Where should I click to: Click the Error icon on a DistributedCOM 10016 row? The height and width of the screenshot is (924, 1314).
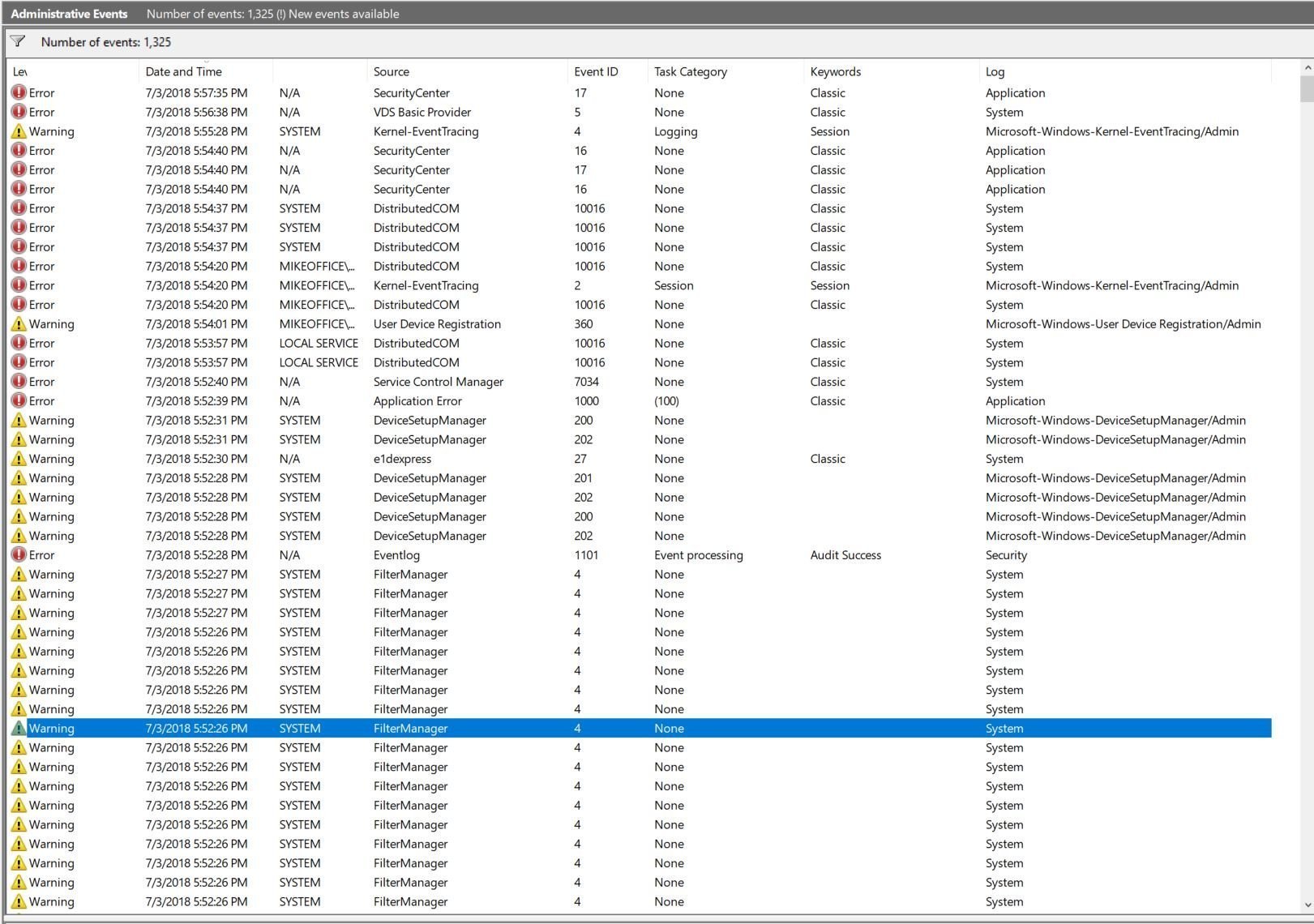[19, 208]
